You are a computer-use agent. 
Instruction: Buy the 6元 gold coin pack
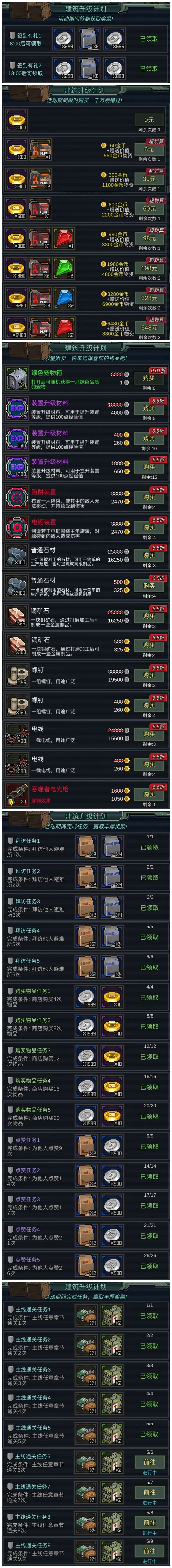pyautogui.click(x=149, y=149)
